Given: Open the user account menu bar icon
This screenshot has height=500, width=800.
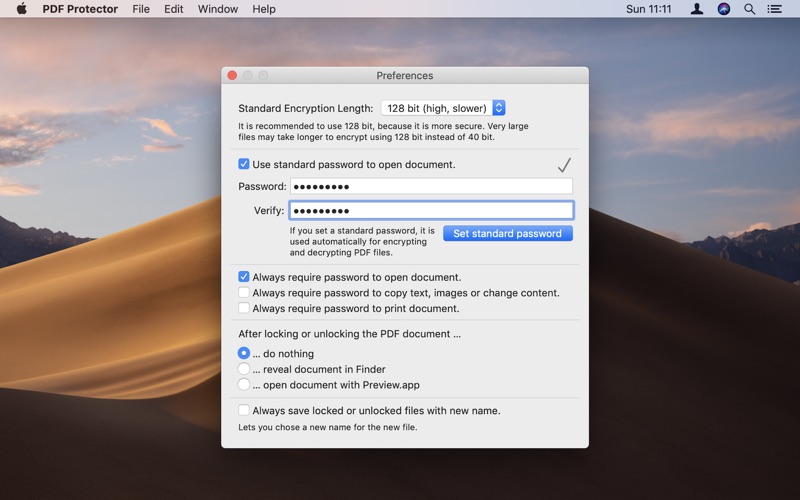Looking at the screenshot, I should tap(696, 9).
